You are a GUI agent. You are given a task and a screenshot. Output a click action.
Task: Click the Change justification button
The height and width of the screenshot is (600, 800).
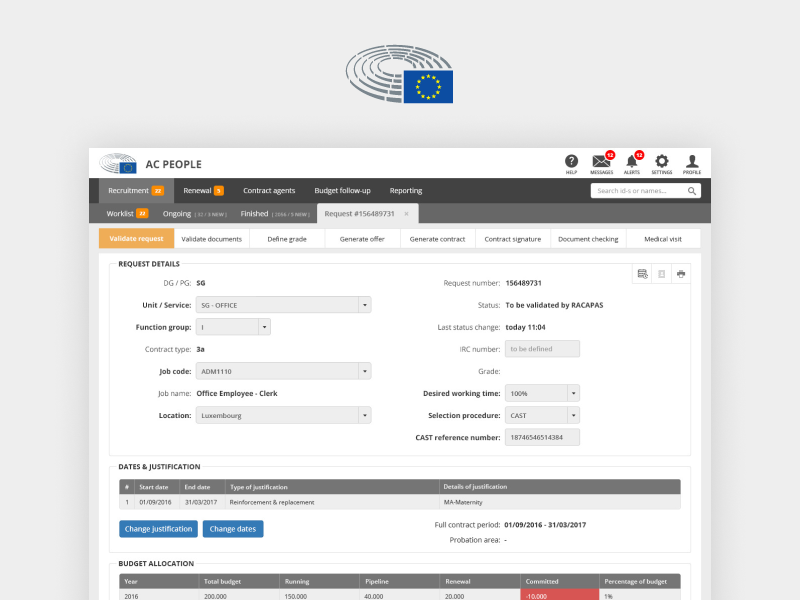tap(158, 529)
